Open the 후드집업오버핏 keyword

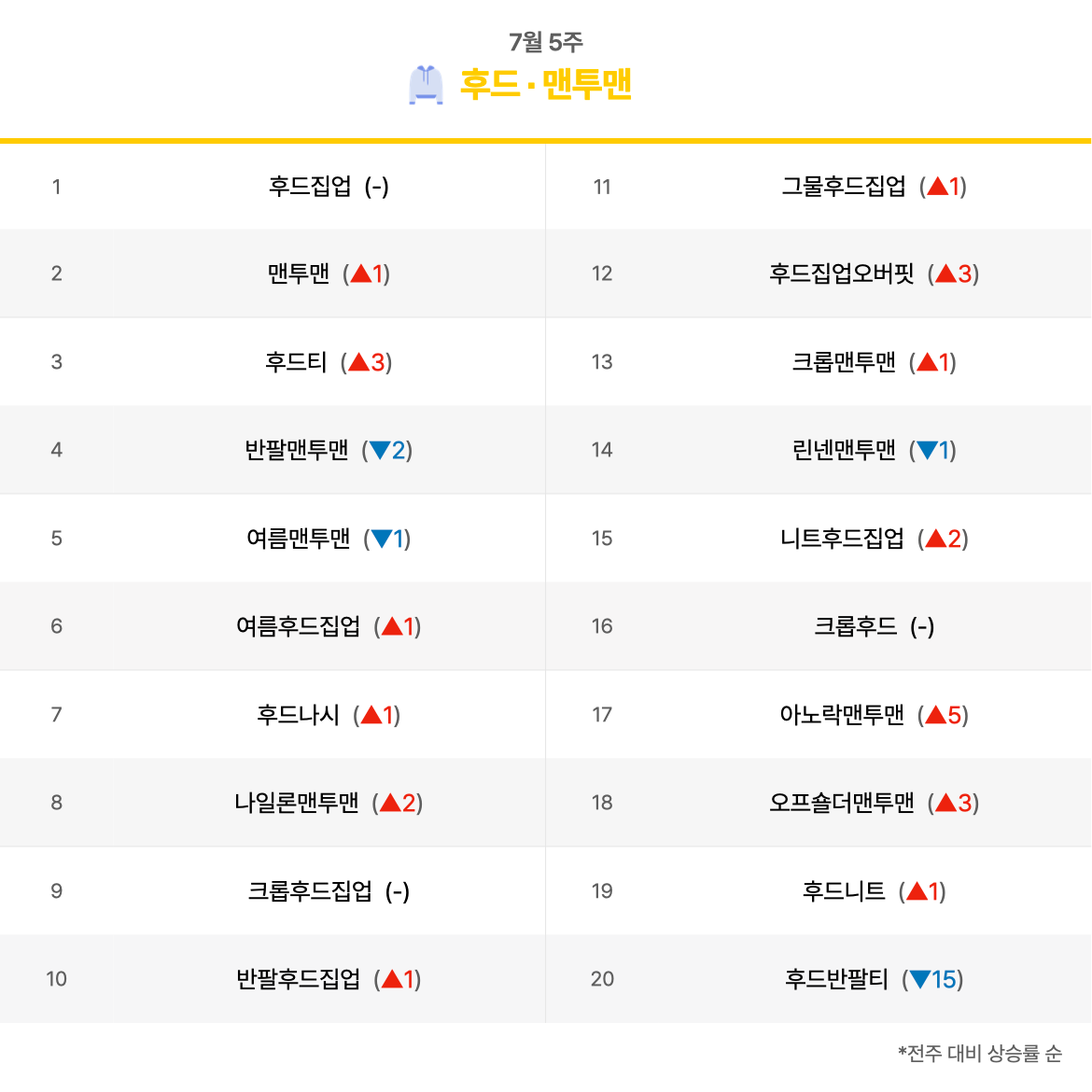841,273
